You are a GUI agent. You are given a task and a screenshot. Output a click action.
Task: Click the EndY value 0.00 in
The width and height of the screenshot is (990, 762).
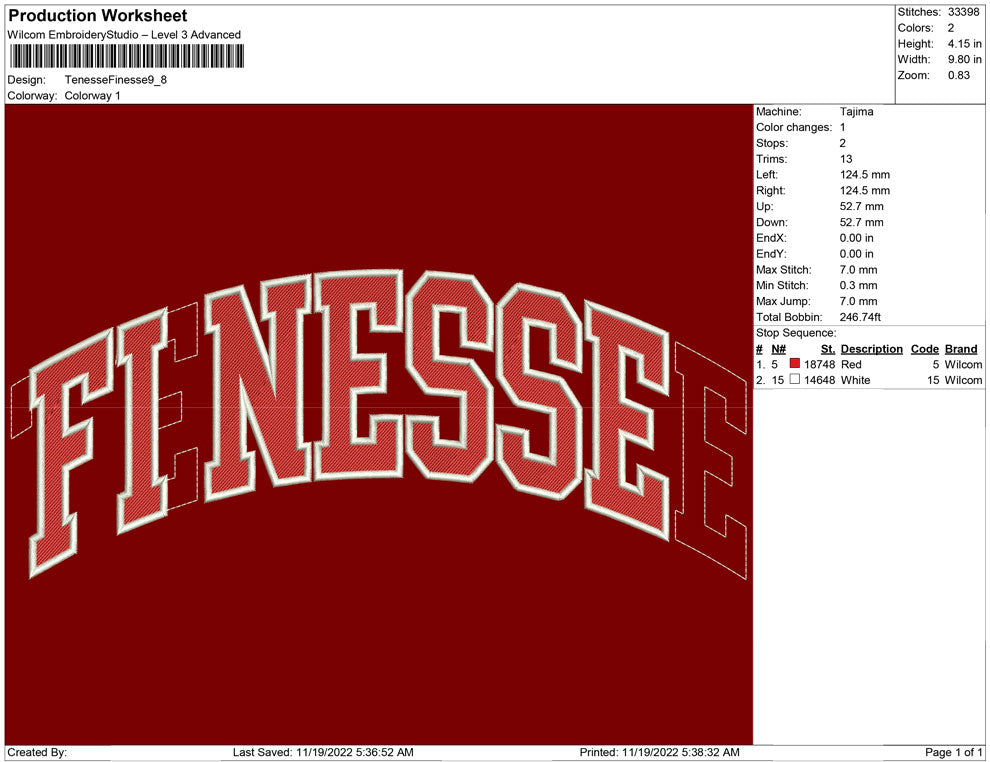856,253
